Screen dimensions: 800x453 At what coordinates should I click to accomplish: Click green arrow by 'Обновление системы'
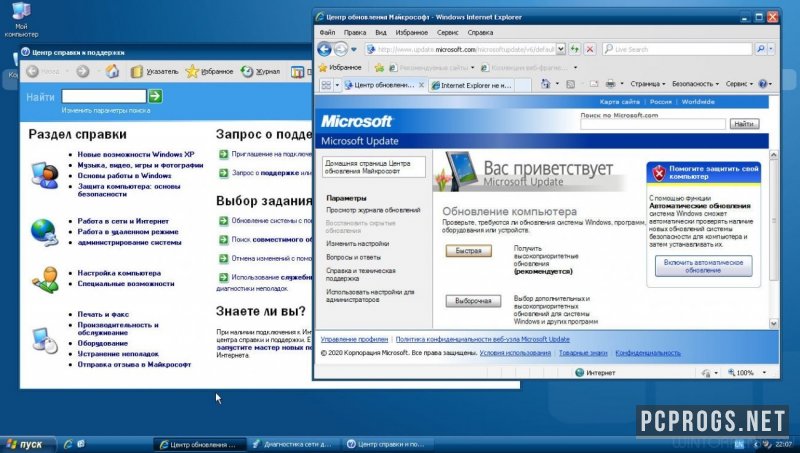tap(223, 221)
